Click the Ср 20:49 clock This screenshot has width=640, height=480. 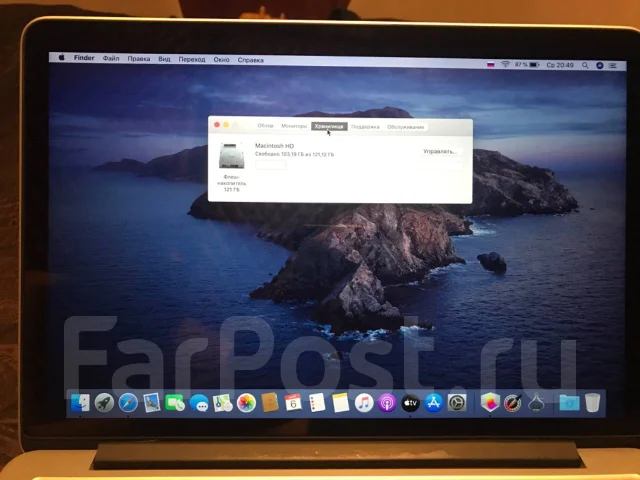click(x=560, y=65)
